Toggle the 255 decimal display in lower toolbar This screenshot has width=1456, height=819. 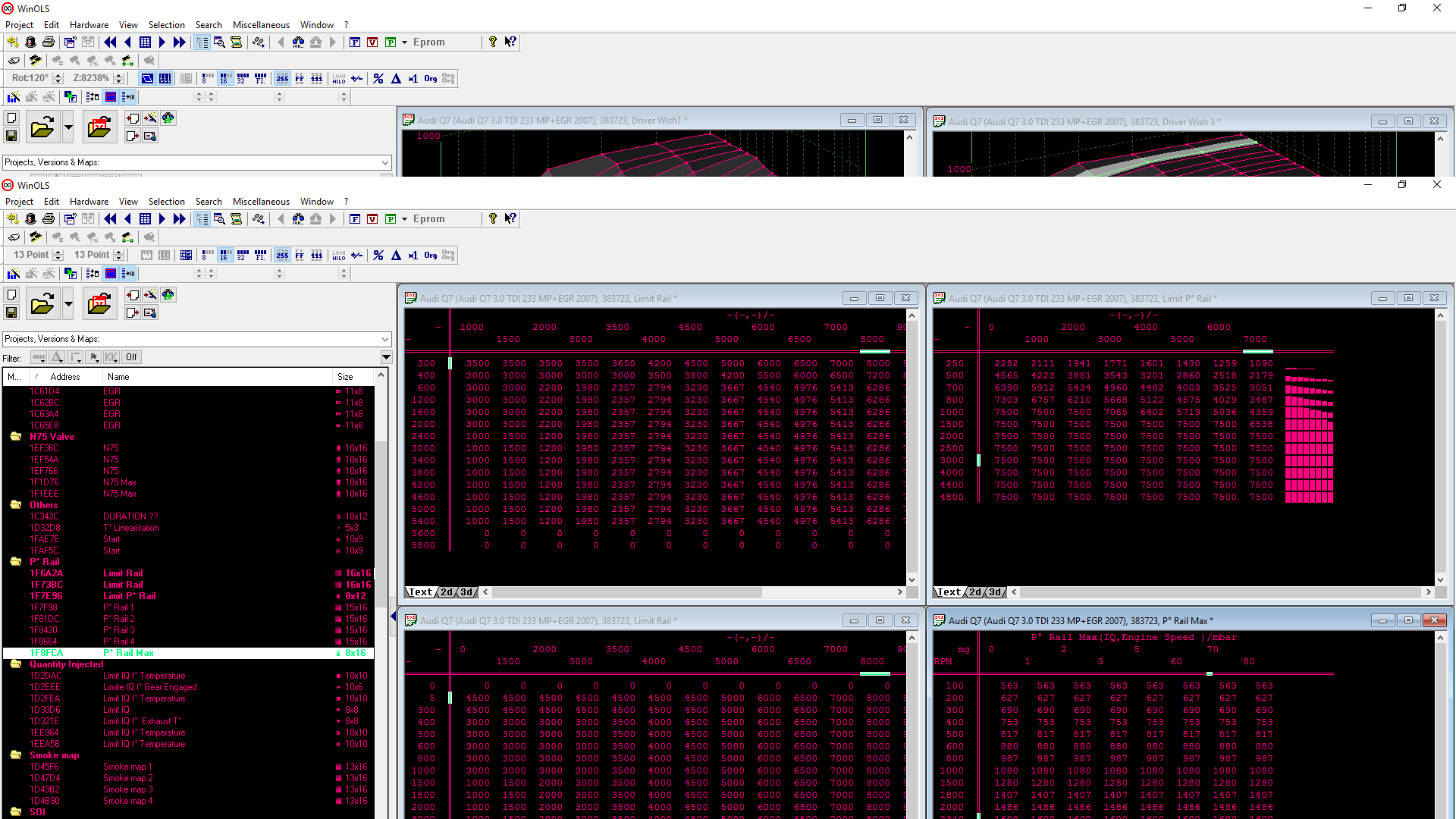click(x=282, y=256)
